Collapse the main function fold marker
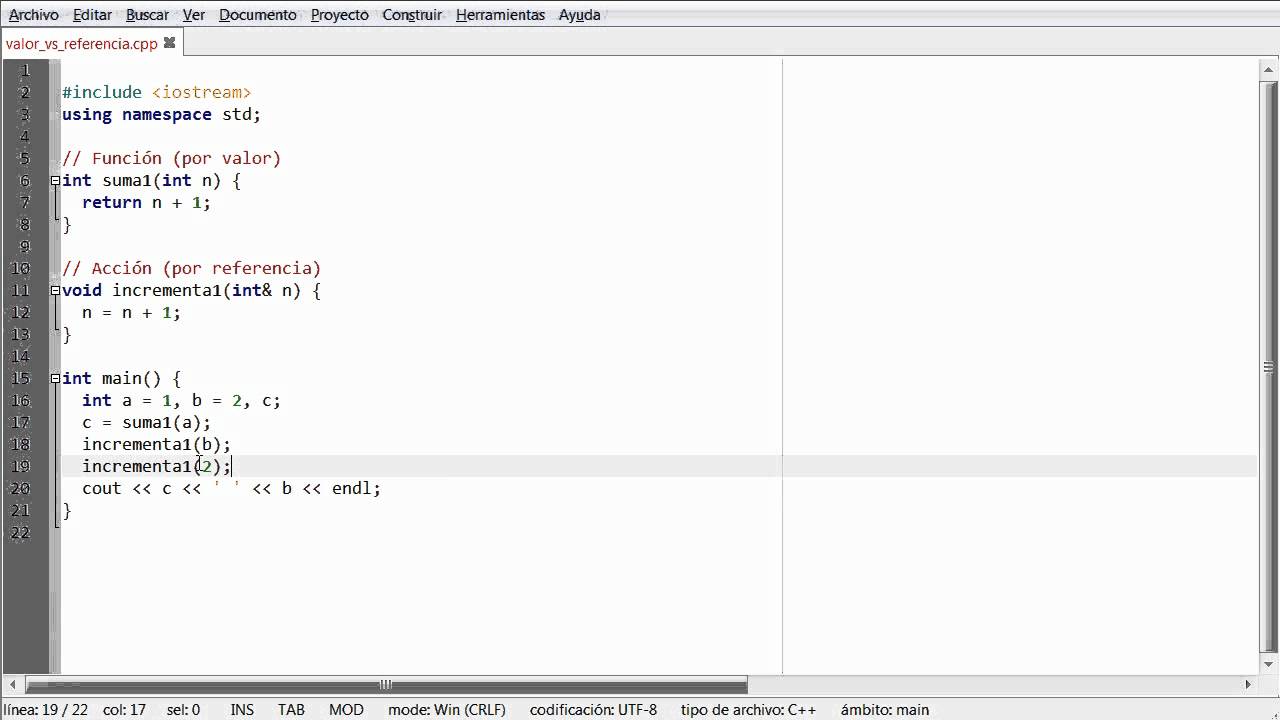The height and width of the screenshot is (720, 1280). pyautogui.click(x=55, y=379)
